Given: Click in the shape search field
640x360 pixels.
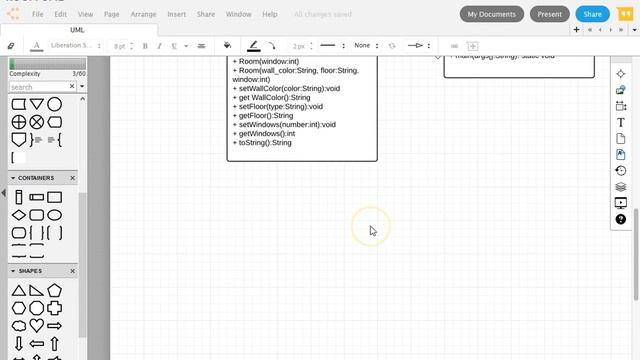Looking at the screenshot, I should 39,87.
